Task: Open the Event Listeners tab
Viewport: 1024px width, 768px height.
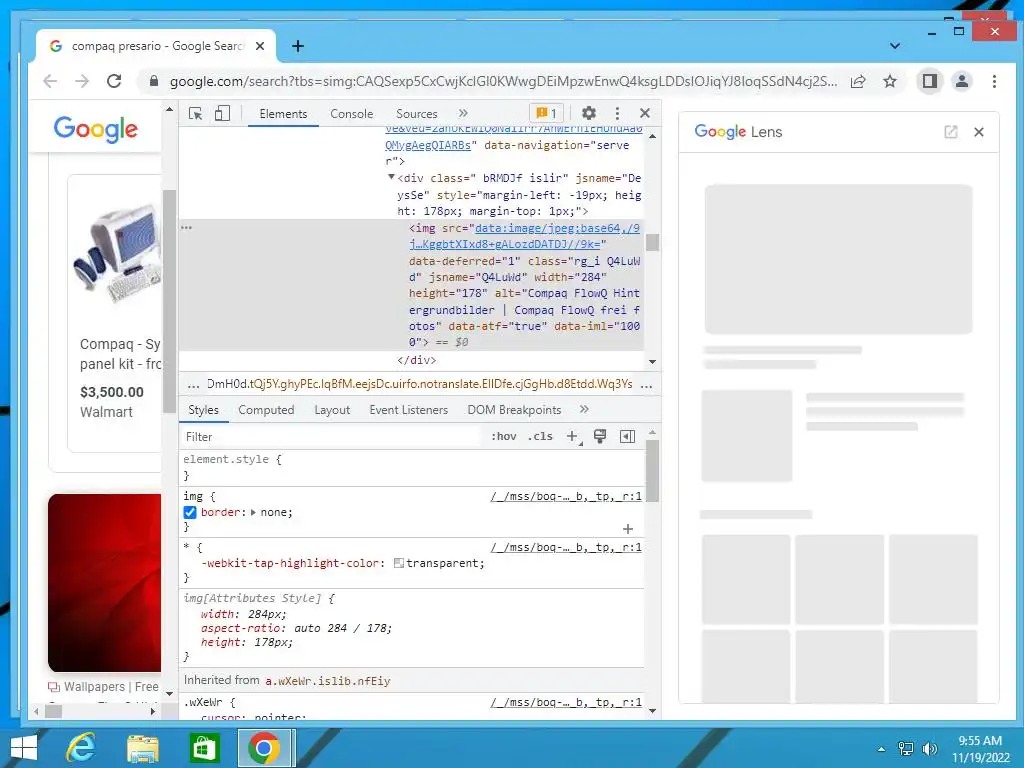Action: point(409,409)
